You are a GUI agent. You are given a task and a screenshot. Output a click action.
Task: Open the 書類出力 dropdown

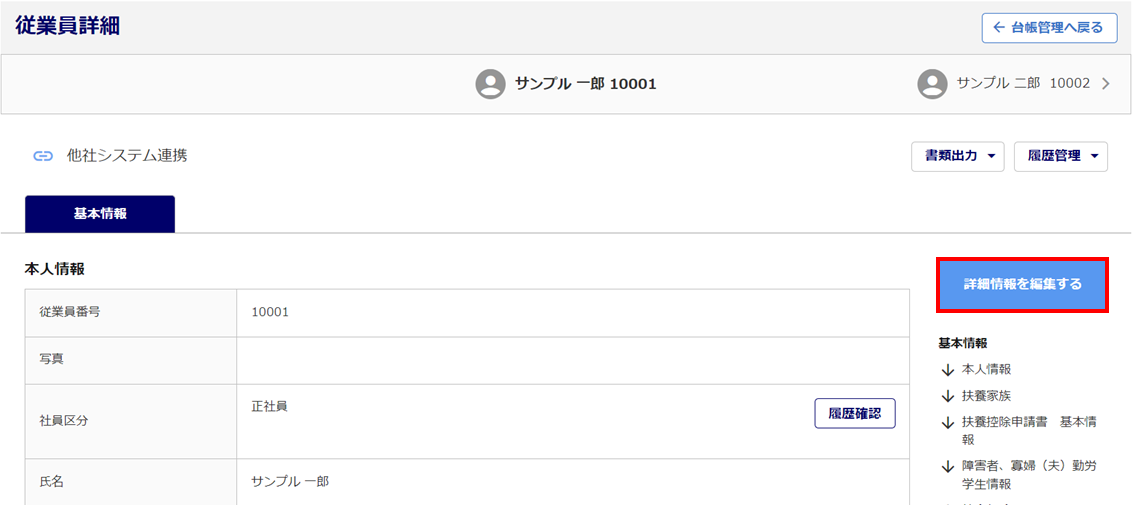(x=957, y=156)
